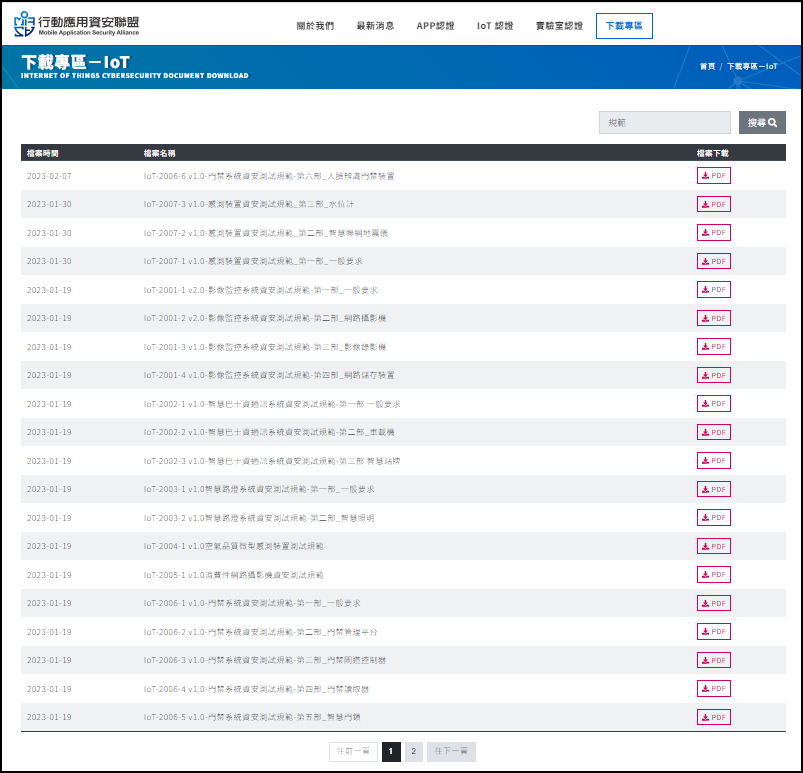This screenshot has height=773, width=803.
Task: Click the 下載專區－IoT page heading
Action: [x=75, y=62]
